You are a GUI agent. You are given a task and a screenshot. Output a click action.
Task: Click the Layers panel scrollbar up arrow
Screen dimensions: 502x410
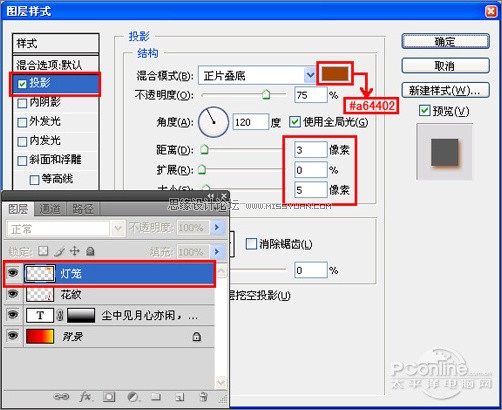click(221, 271)
